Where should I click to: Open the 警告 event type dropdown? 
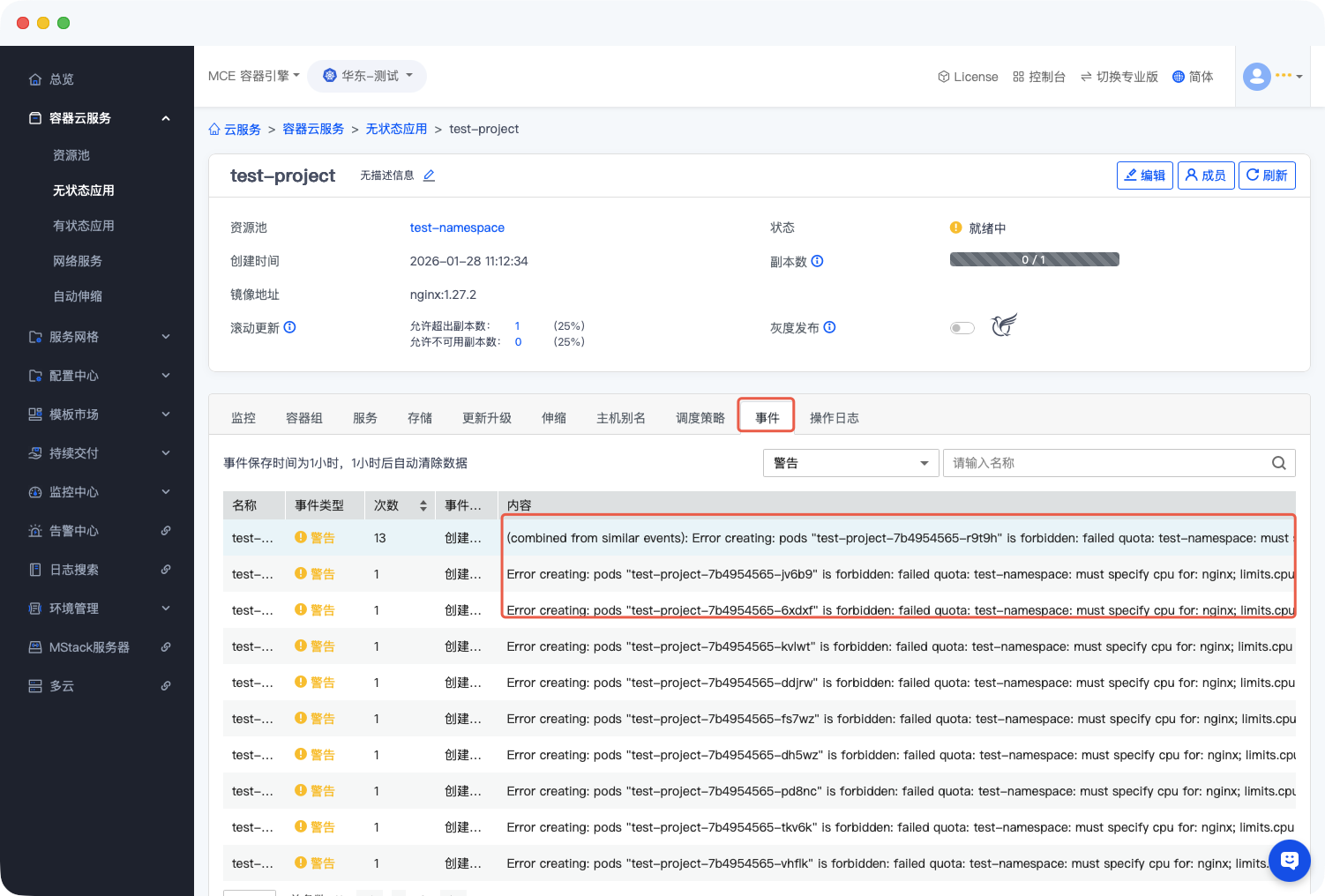[x=850, y=463]
